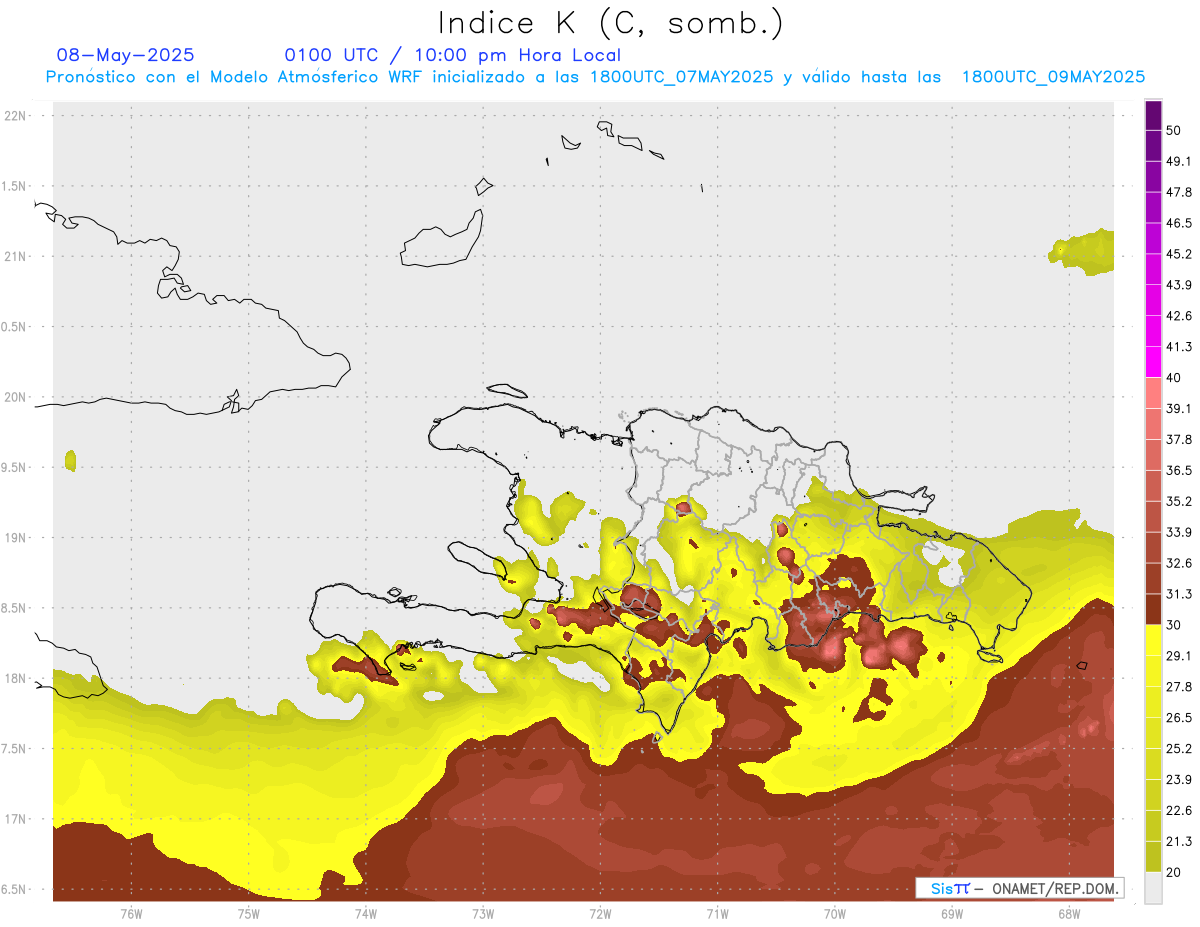Click the "75W" longitude label
The height and width of the screenshot is (927, 1200).
[248, 914]
